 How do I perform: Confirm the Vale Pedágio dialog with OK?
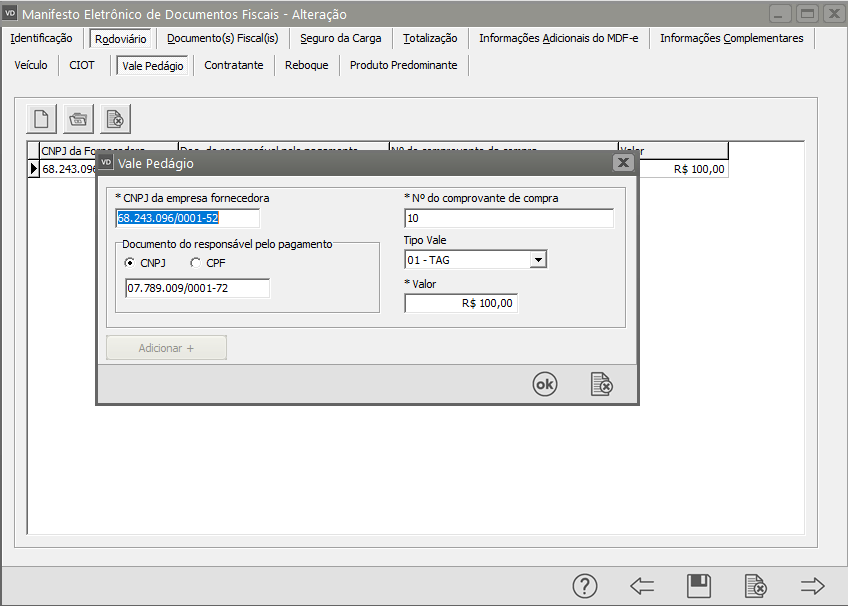[544, 385]
